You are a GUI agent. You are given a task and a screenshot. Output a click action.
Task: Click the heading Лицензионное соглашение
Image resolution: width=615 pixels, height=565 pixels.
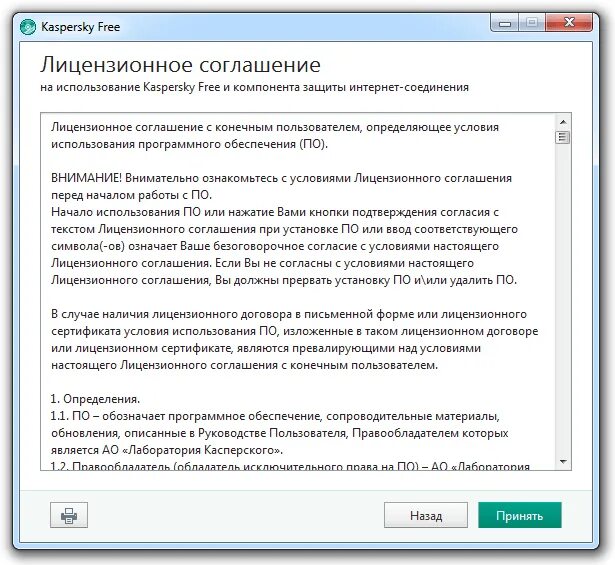point(180,65)
